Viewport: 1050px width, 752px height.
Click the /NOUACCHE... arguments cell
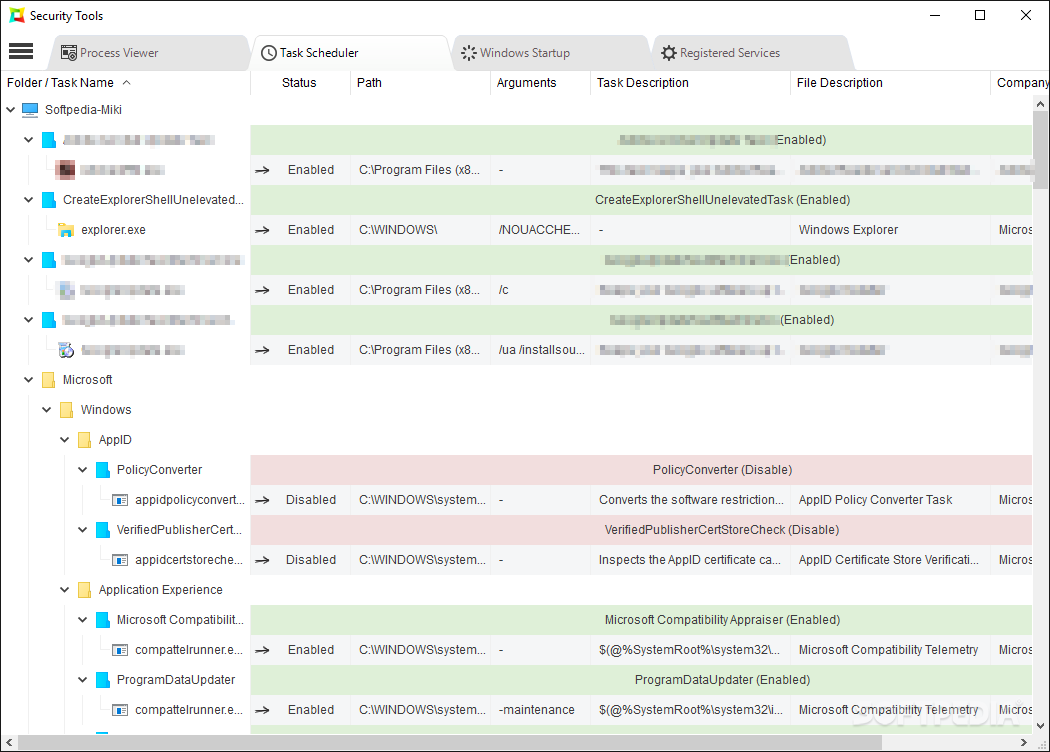[540, 230]
